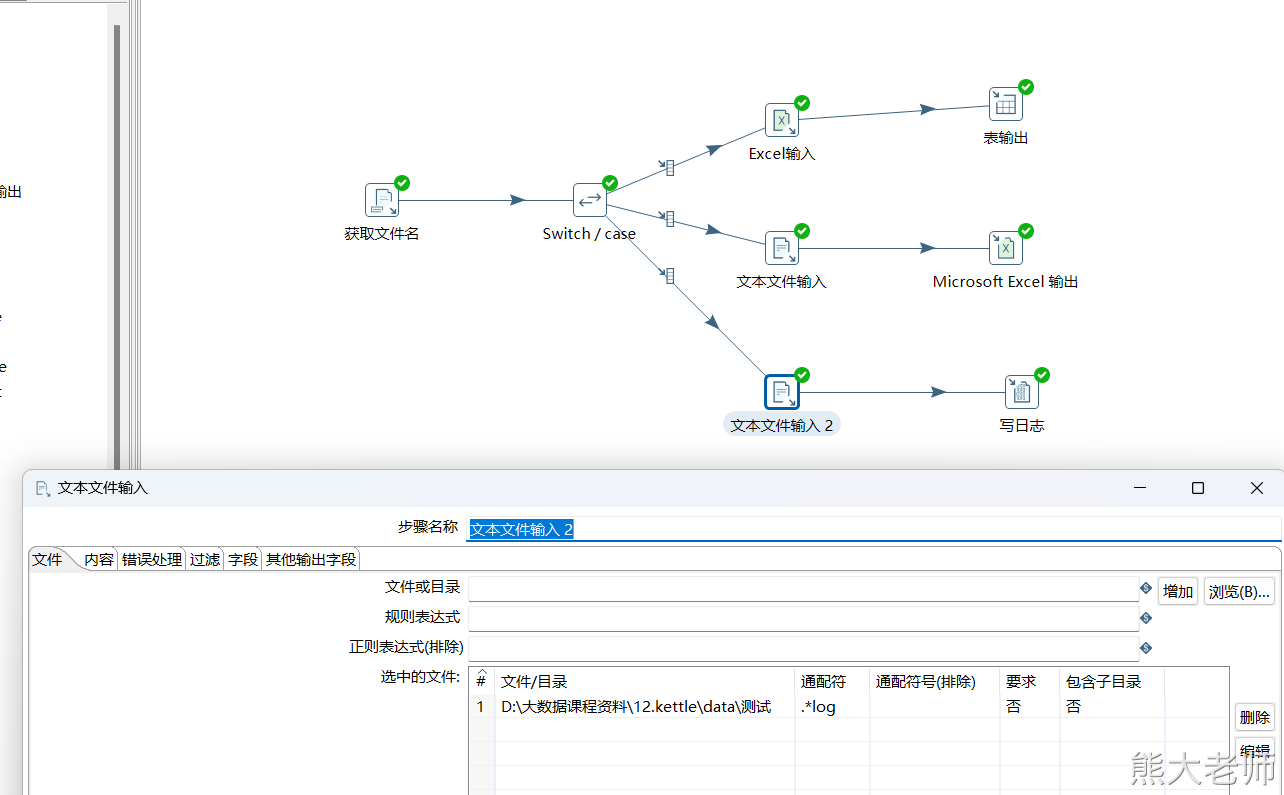Screen dimensions: 1284x795
Task: Click the Microsoft Excel 输出 label on canvas
Action: 1006,282
